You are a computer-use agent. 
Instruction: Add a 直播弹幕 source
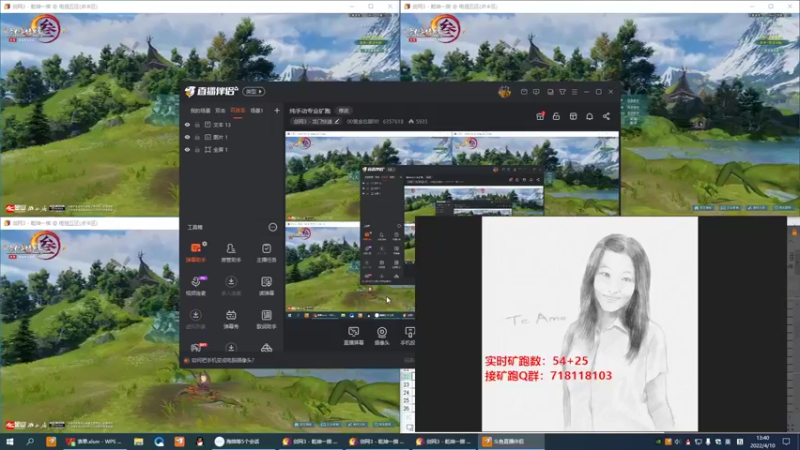pos(353,336)
